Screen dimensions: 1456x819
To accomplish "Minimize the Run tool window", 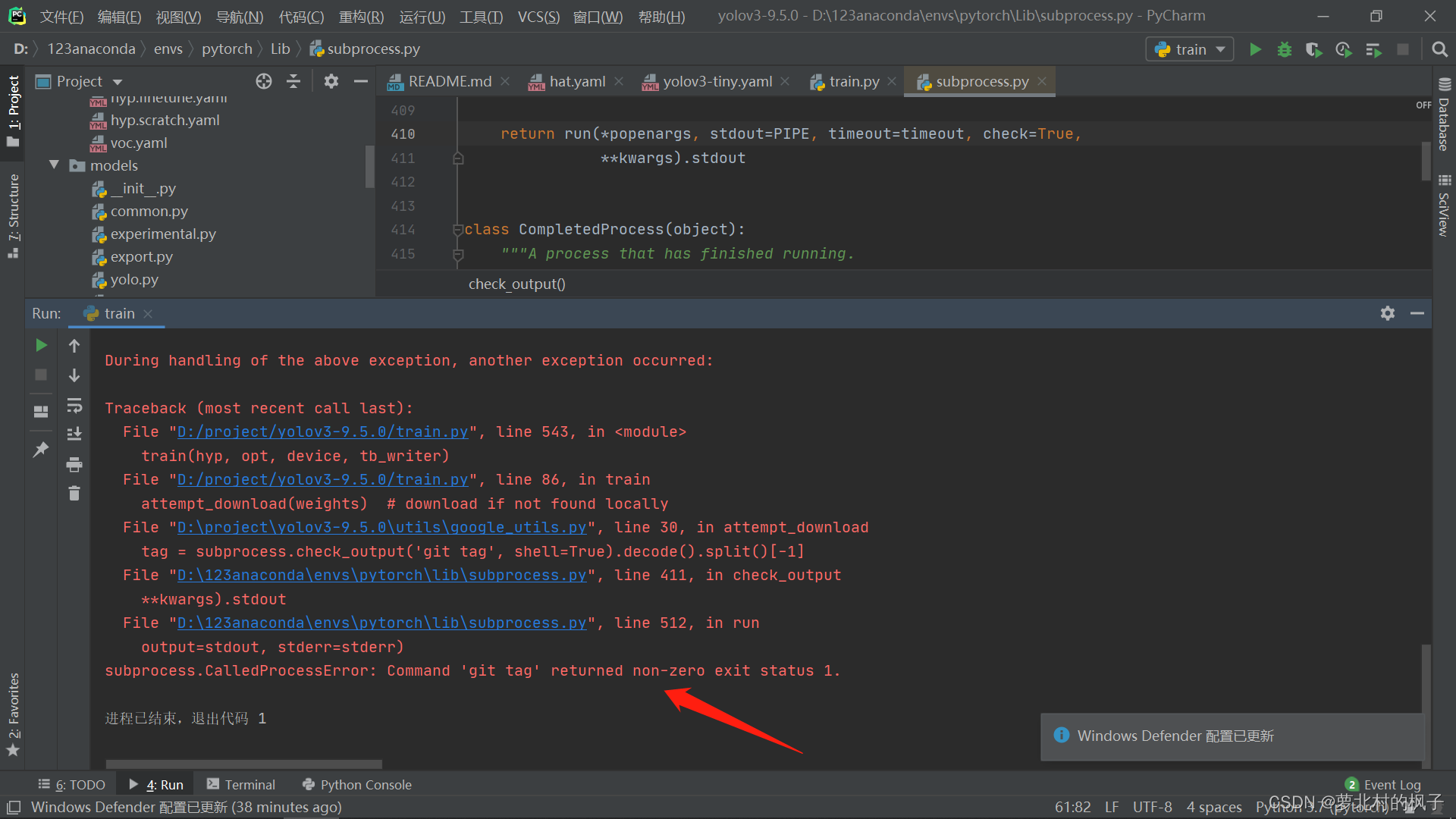I will click(1417, 313).
